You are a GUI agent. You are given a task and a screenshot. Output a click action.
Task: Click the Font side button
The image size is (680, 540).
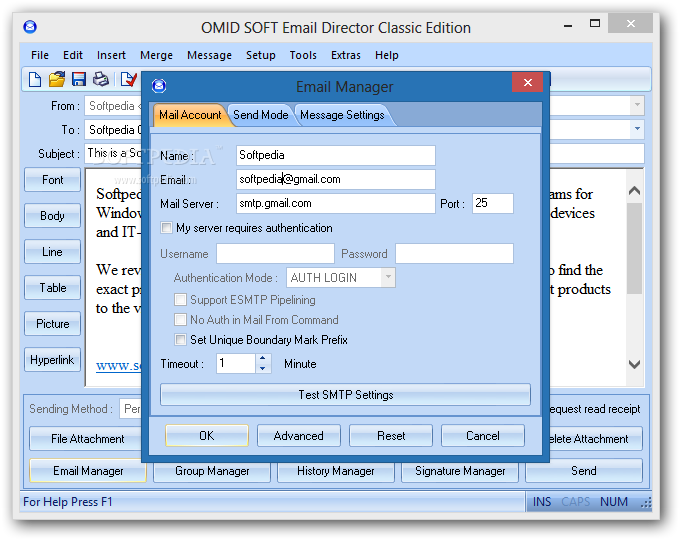52,180
